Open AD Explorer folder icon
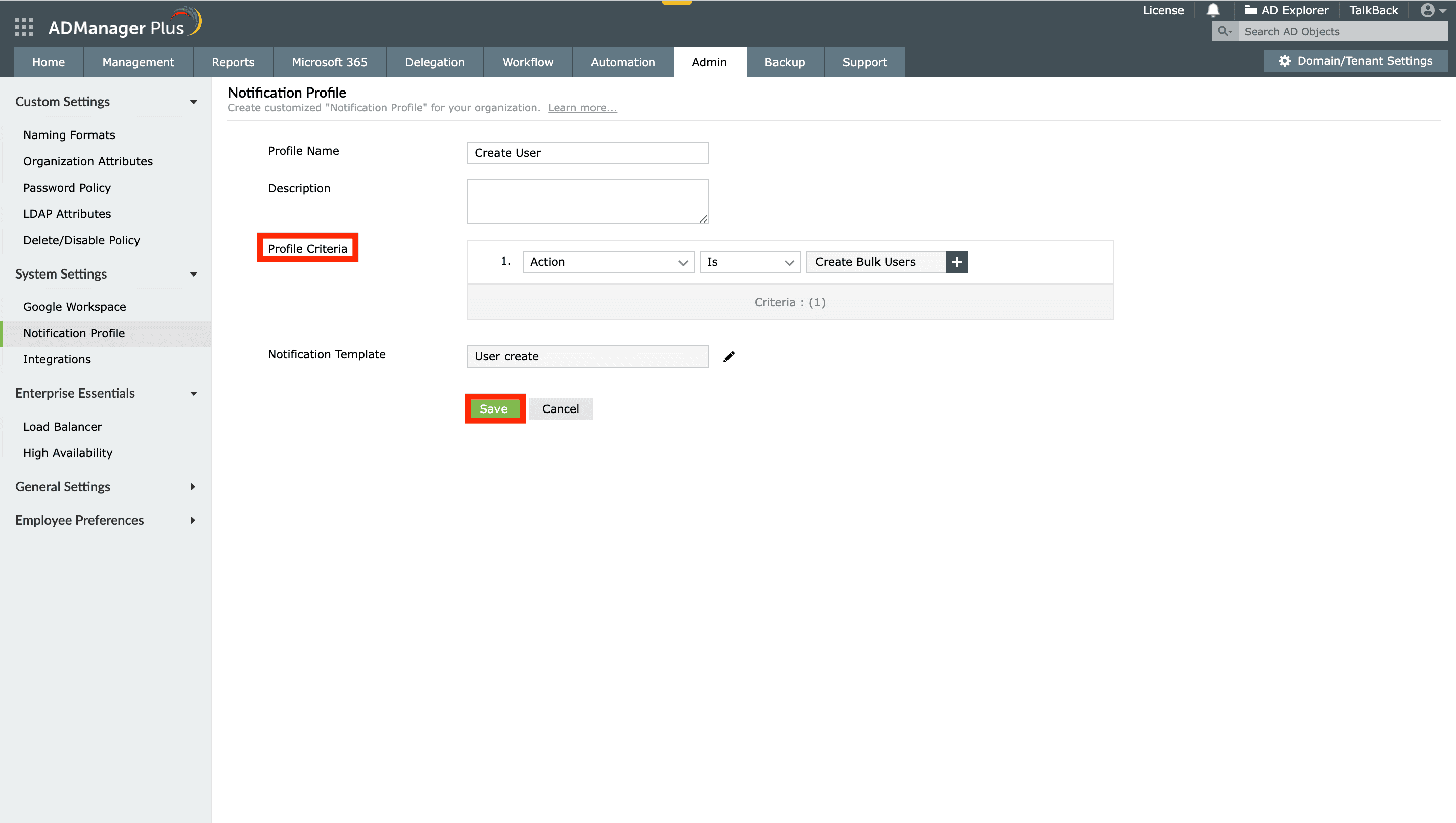Viewport: 1456px width, 823px height. click(1250, 10)
